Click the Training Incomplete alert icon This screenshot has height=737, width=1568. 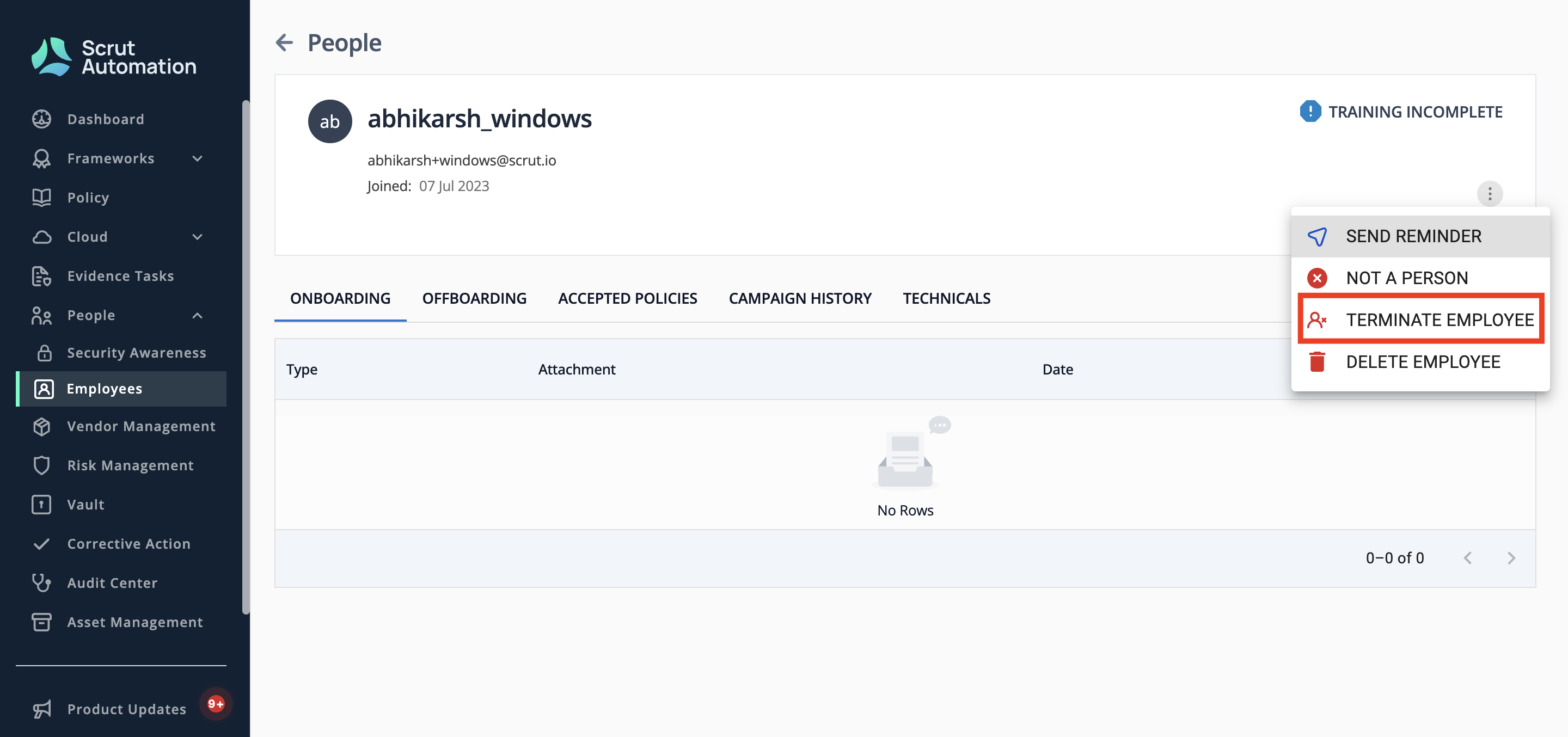(x=1310, y=112)
